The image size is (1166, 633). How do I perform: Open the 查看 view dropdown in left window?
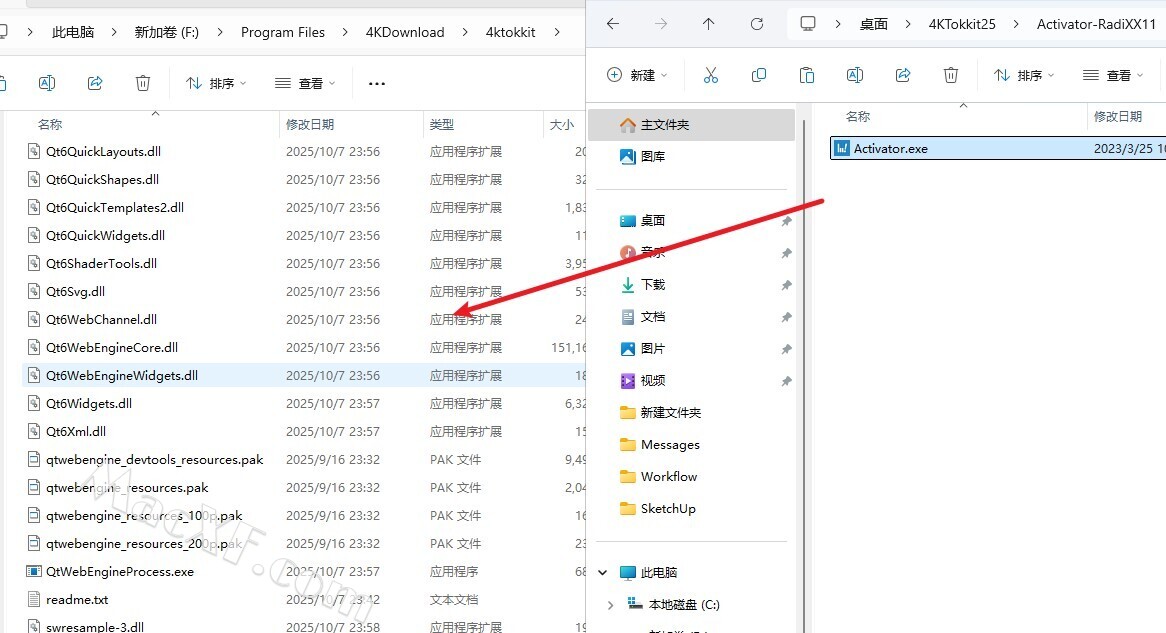click(x=305, y=83)
